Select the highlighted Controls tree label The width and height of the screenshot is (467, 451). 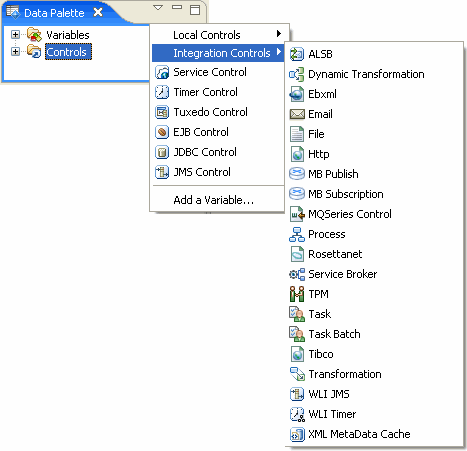click(68, 52)
